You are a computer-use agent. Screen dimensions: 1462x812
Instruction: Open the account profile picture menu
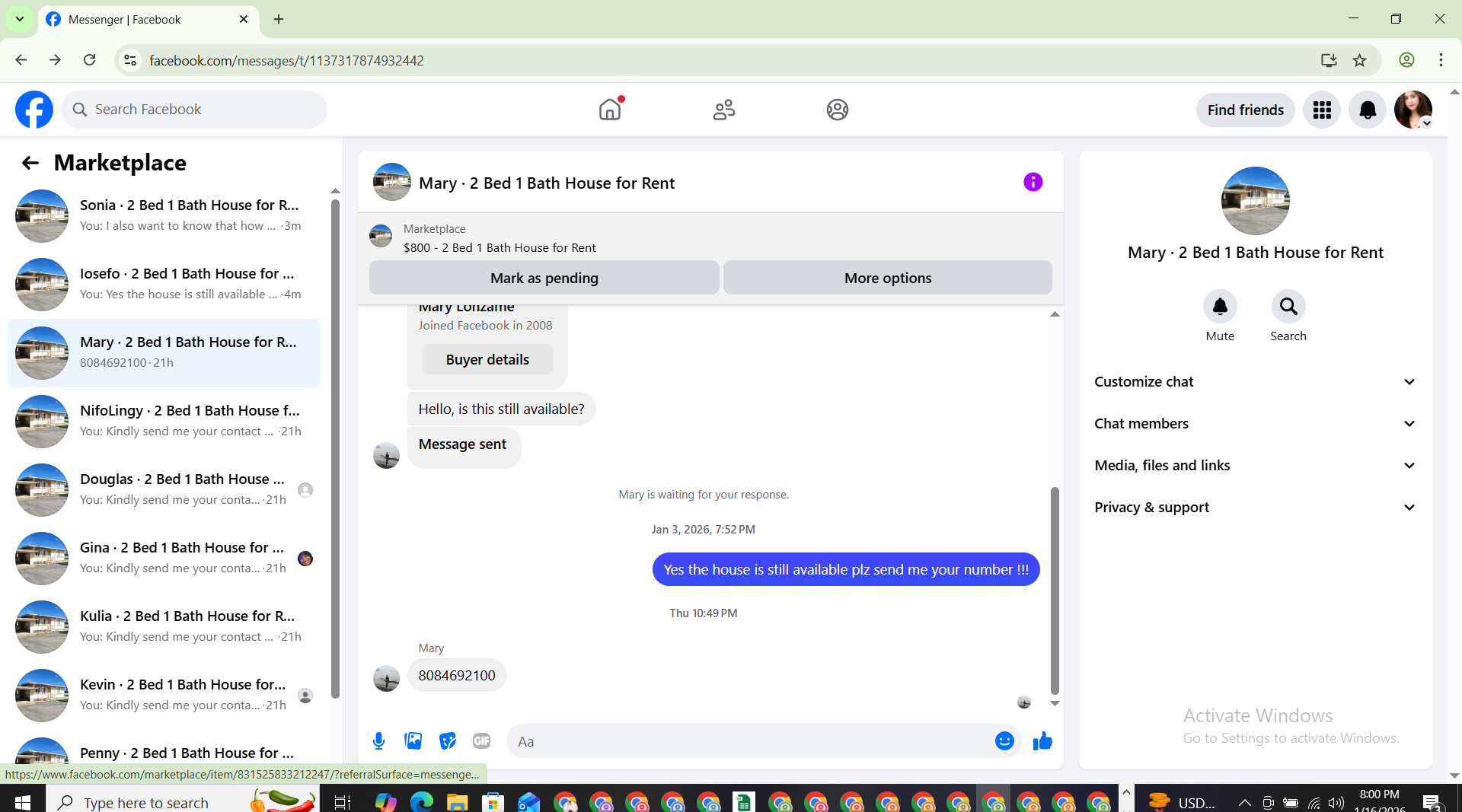[1413, 110]
